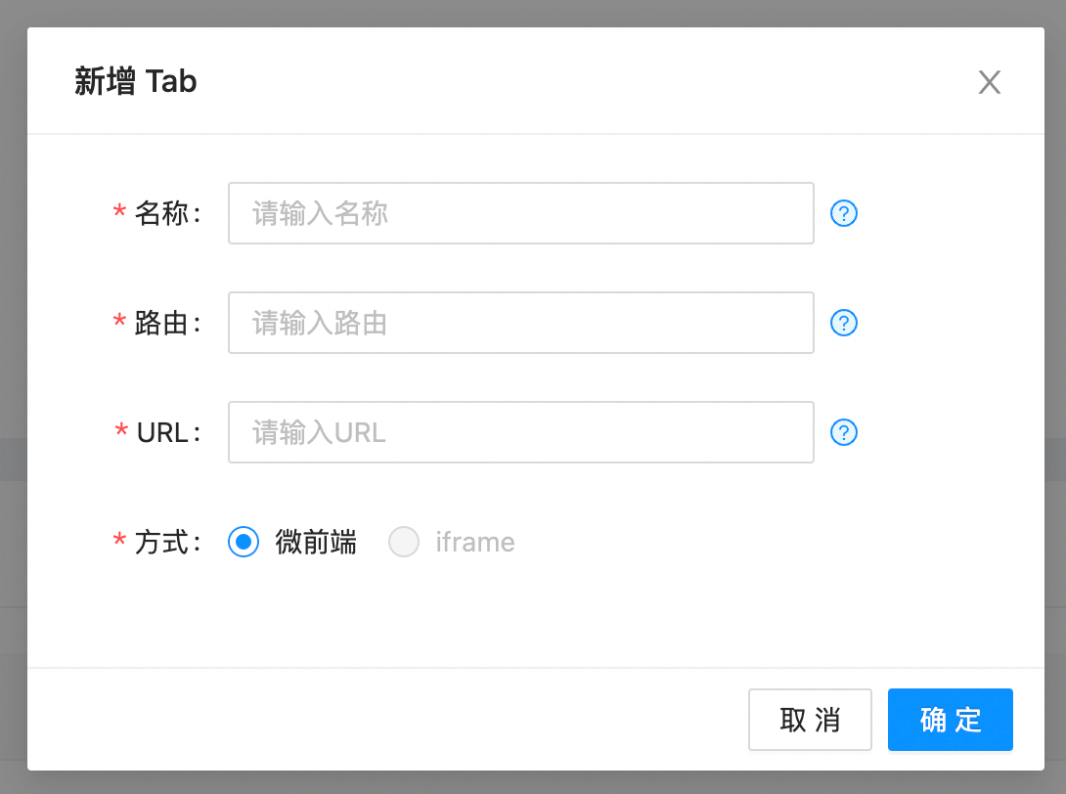Screen dimensions: 1066x794
Task: Click the 新增 Tab dialog title
Action: (136, 81)
